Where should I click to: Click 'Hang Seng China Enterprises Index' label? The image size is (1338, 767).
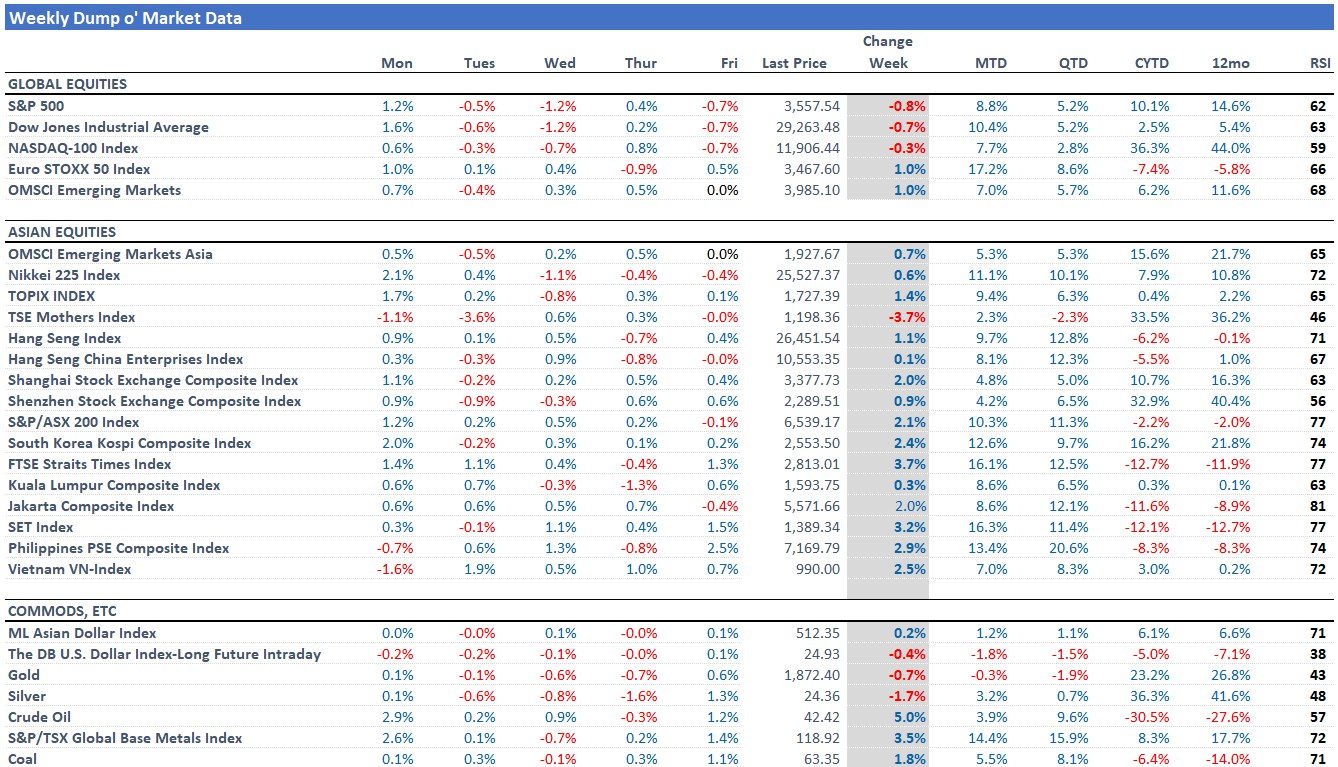(x=125, y=359)
